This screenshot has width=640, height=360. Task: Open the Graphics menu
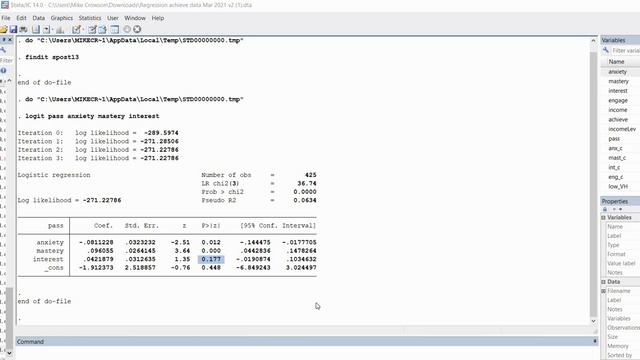tap(62, 18)
